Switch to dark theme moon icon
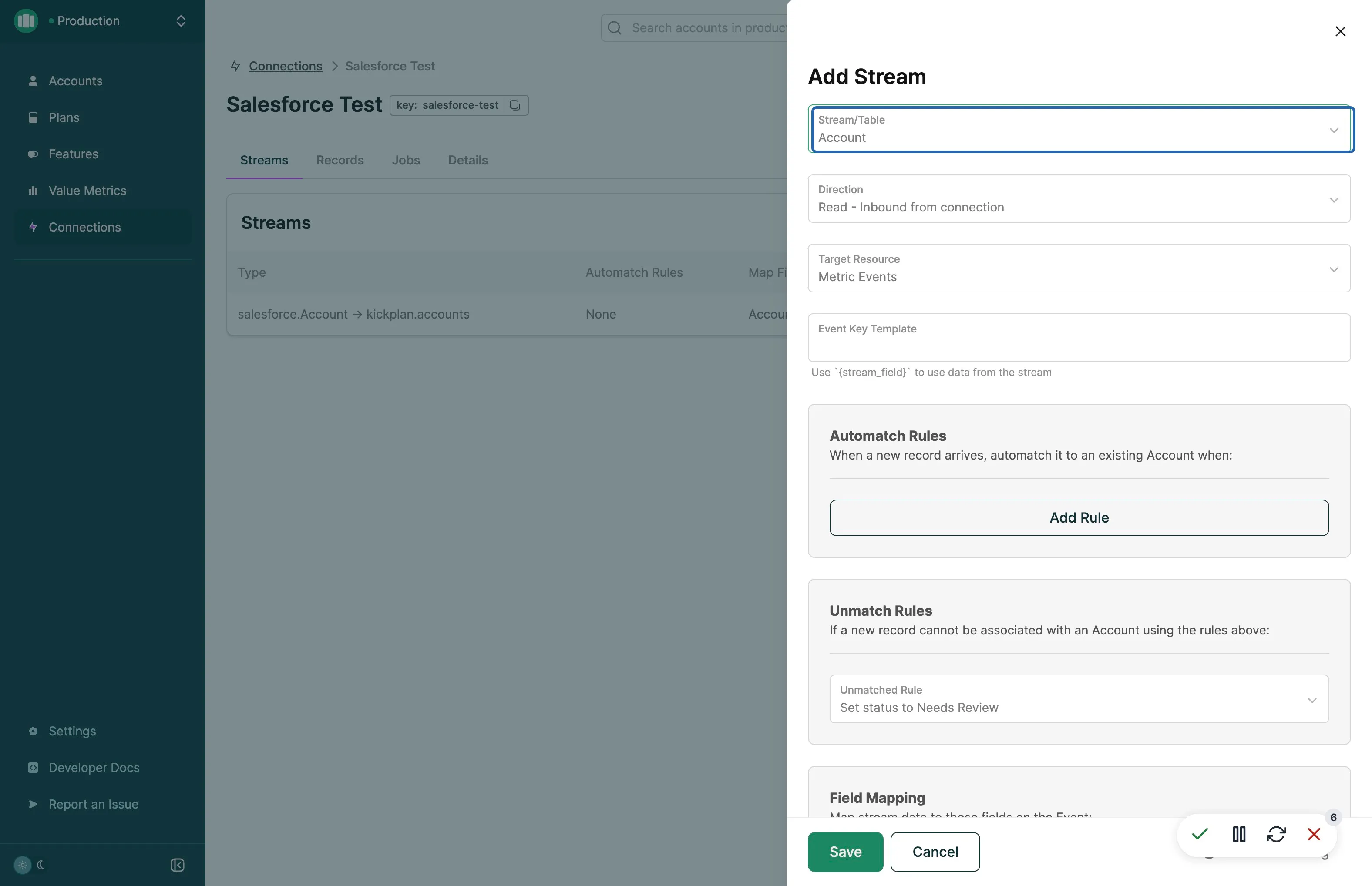Screen dimensions: 1372x886 click(41, 865)
